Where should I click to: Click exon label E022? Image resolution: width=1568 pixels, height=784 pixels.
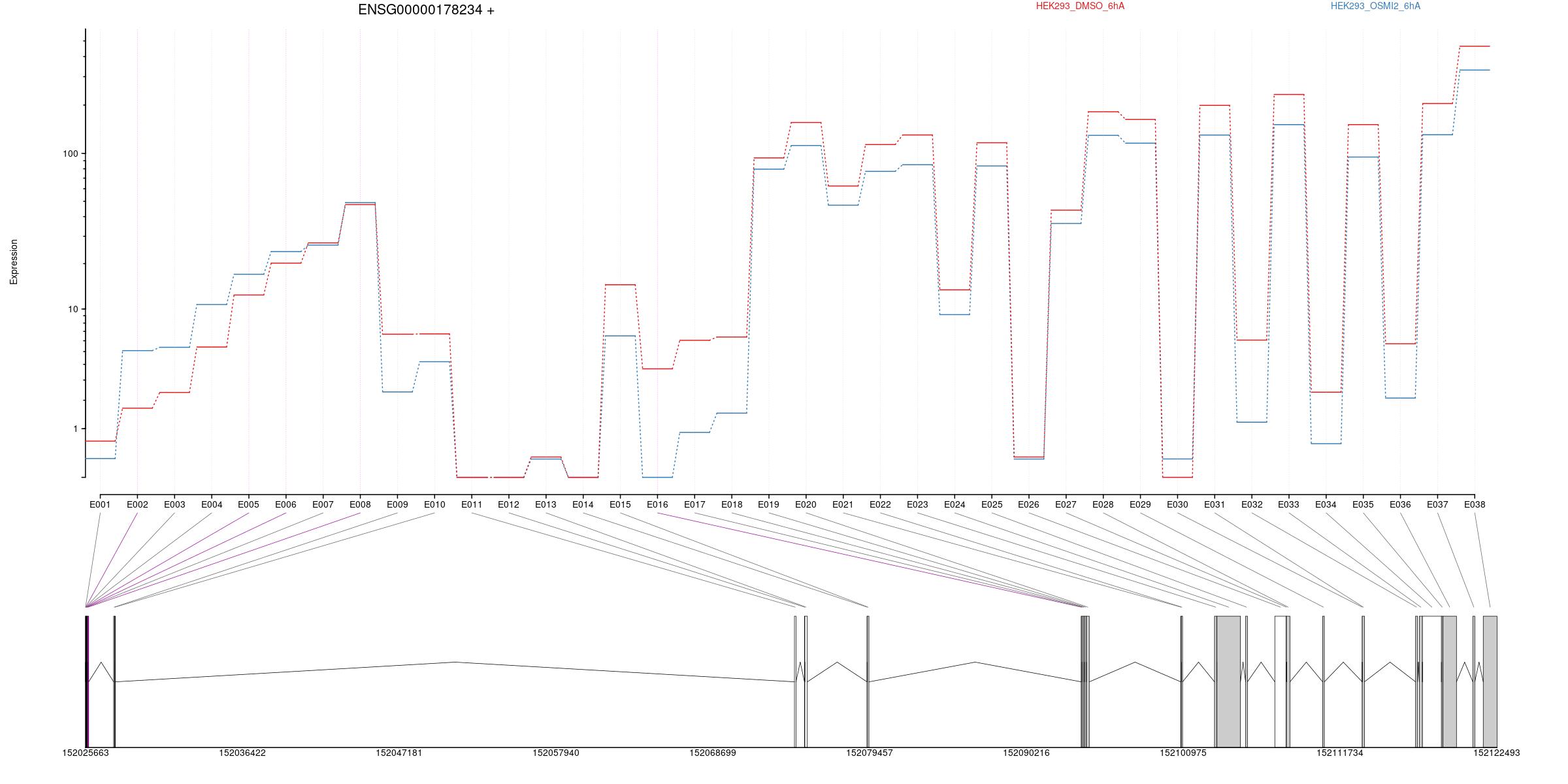880,504
